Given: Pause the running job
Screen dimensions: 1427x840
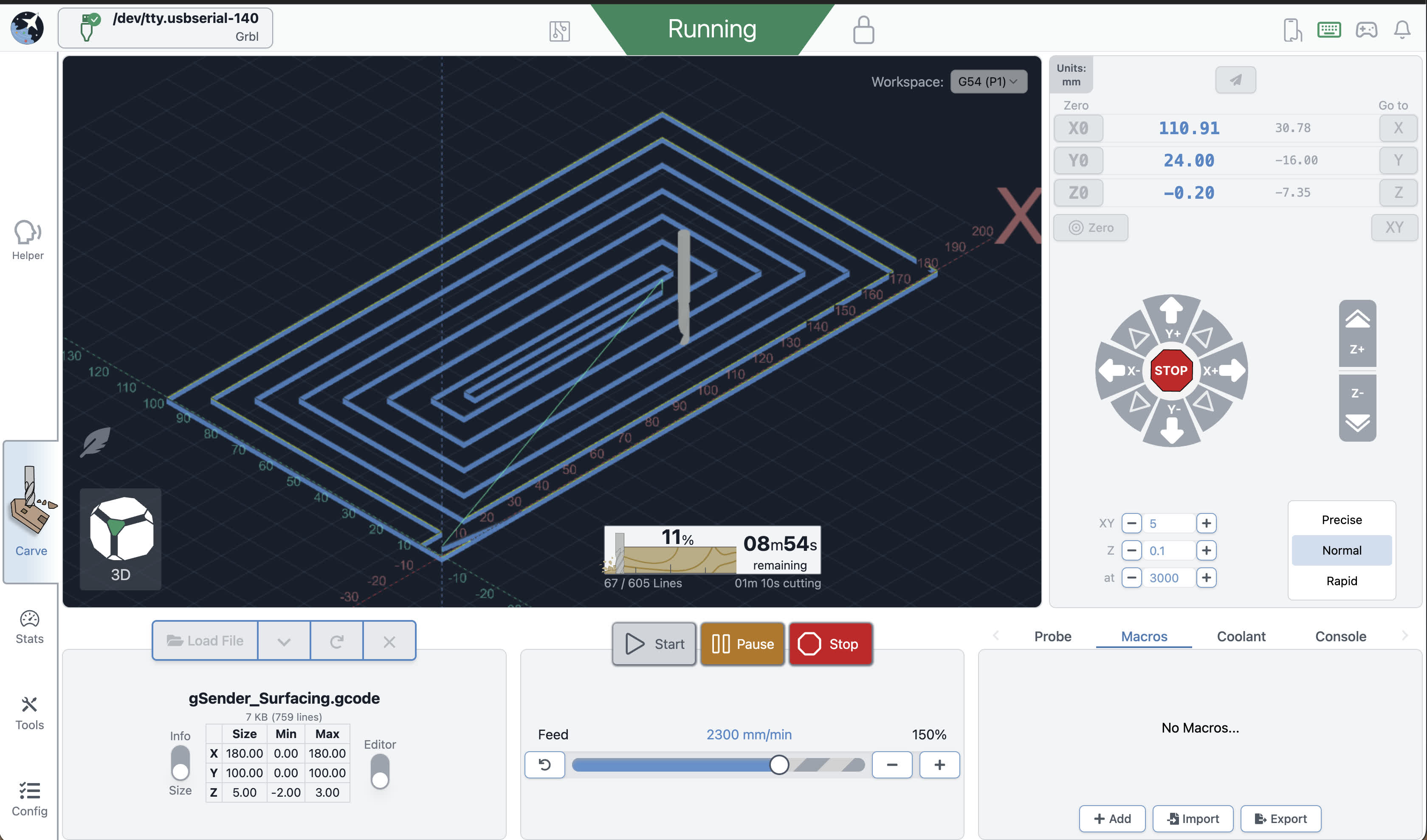Looking at the screenshot, I should (x=742, y=643).
